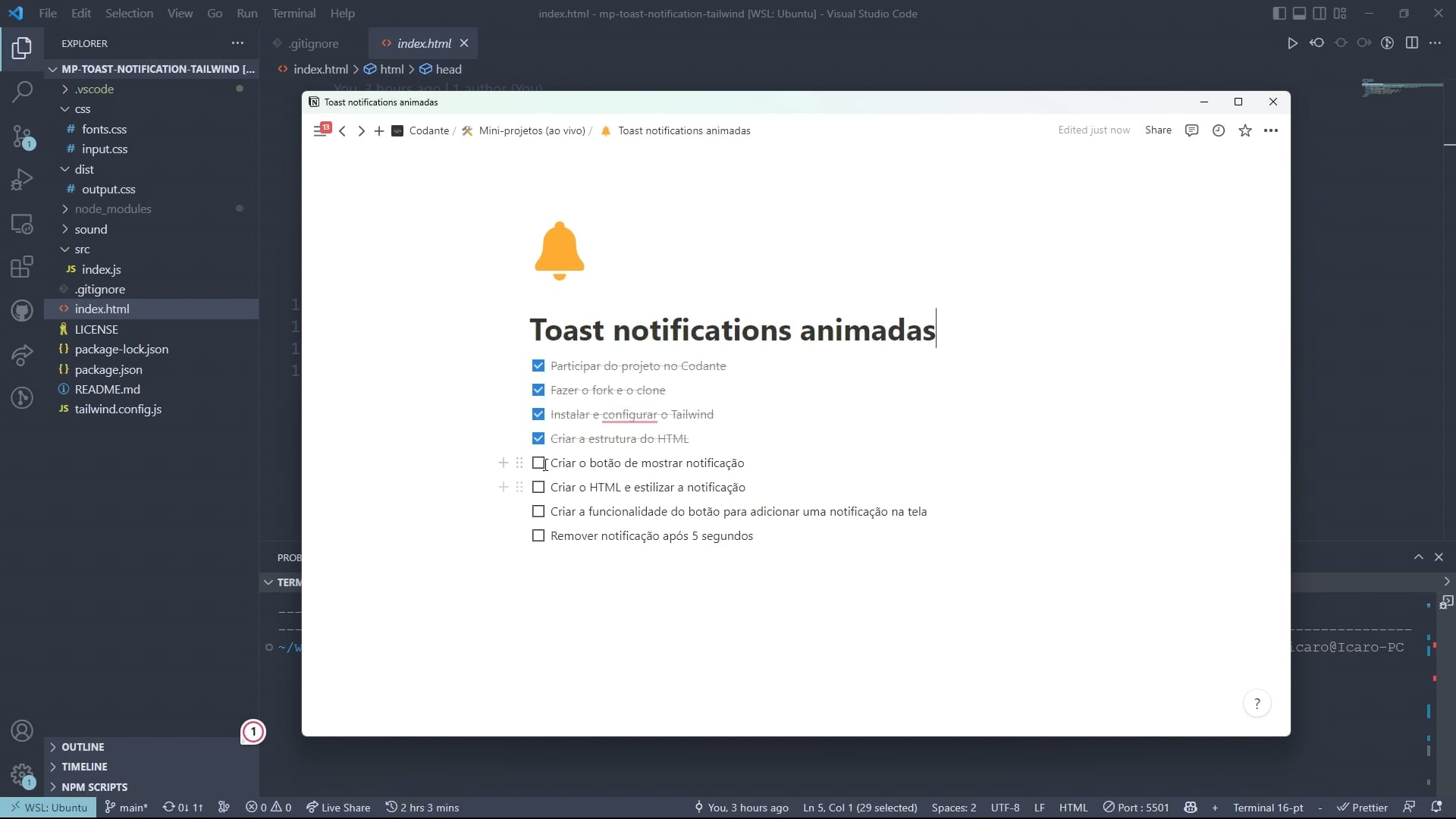The image size is (1456, 819).
Task: Expand the sound folder
Action: click(x=90, y=229)
